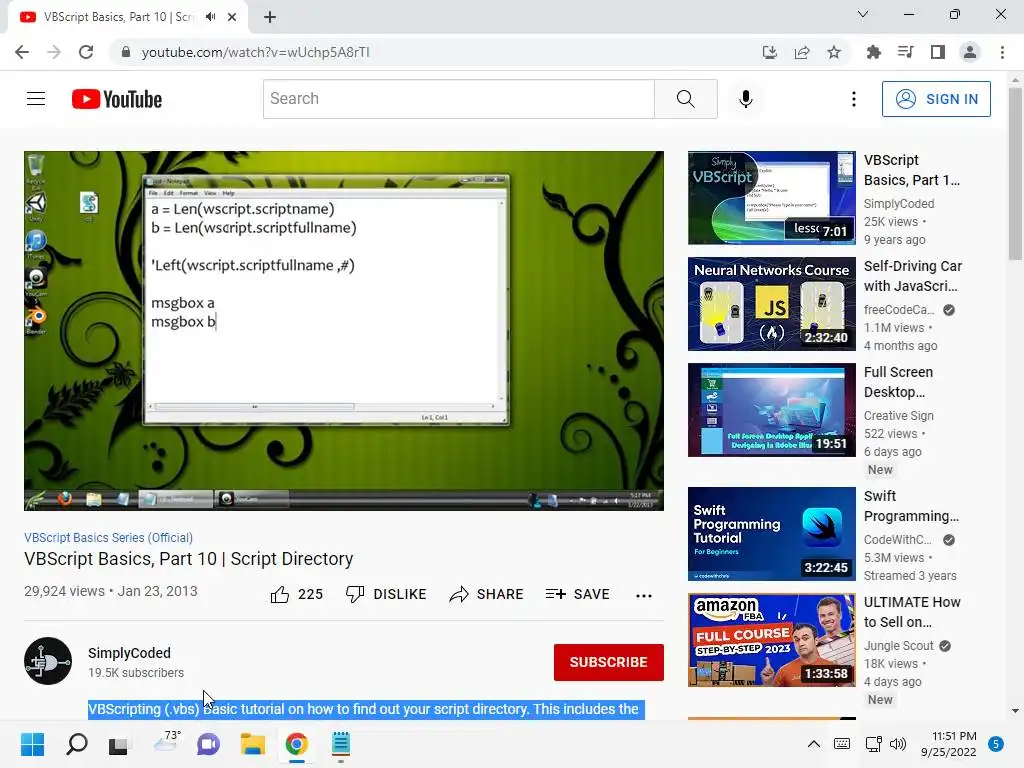Open SimplyCoded channel avatar

48,661
